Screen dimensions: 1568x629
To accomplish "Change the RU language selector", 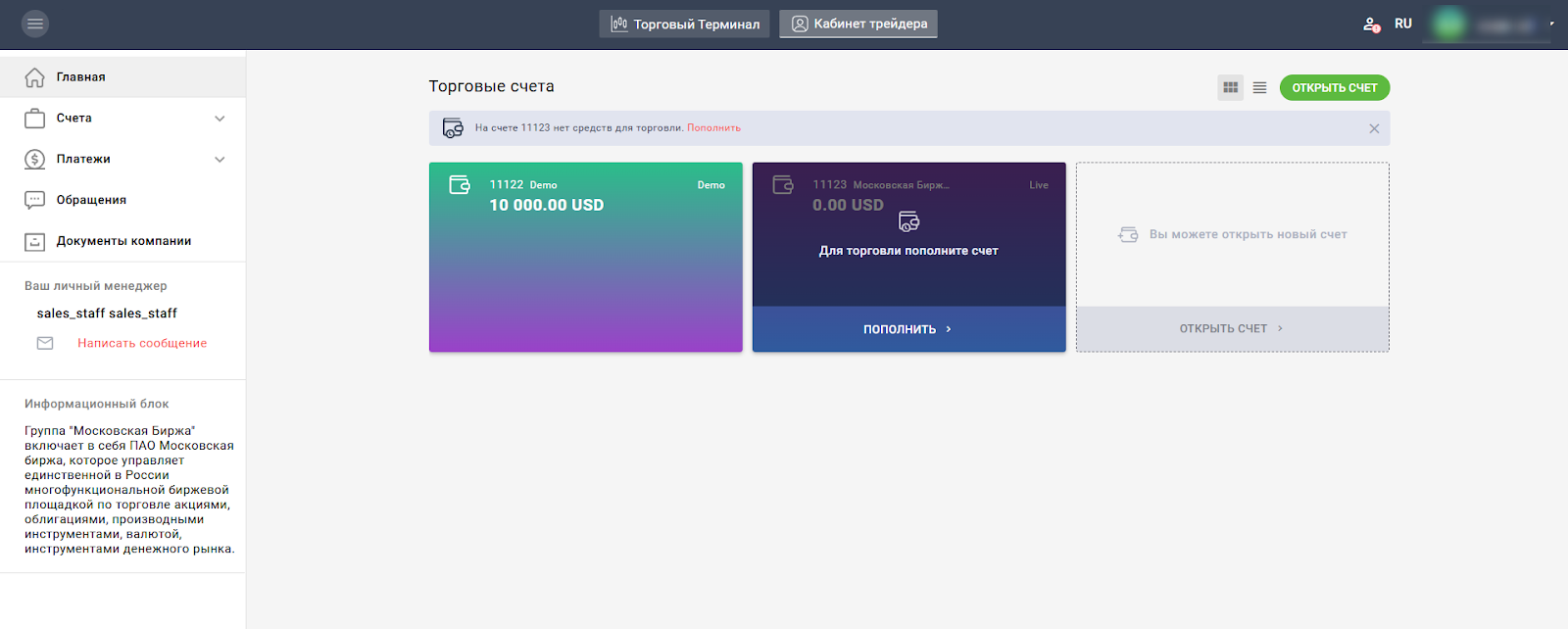I will [1403, 24].
